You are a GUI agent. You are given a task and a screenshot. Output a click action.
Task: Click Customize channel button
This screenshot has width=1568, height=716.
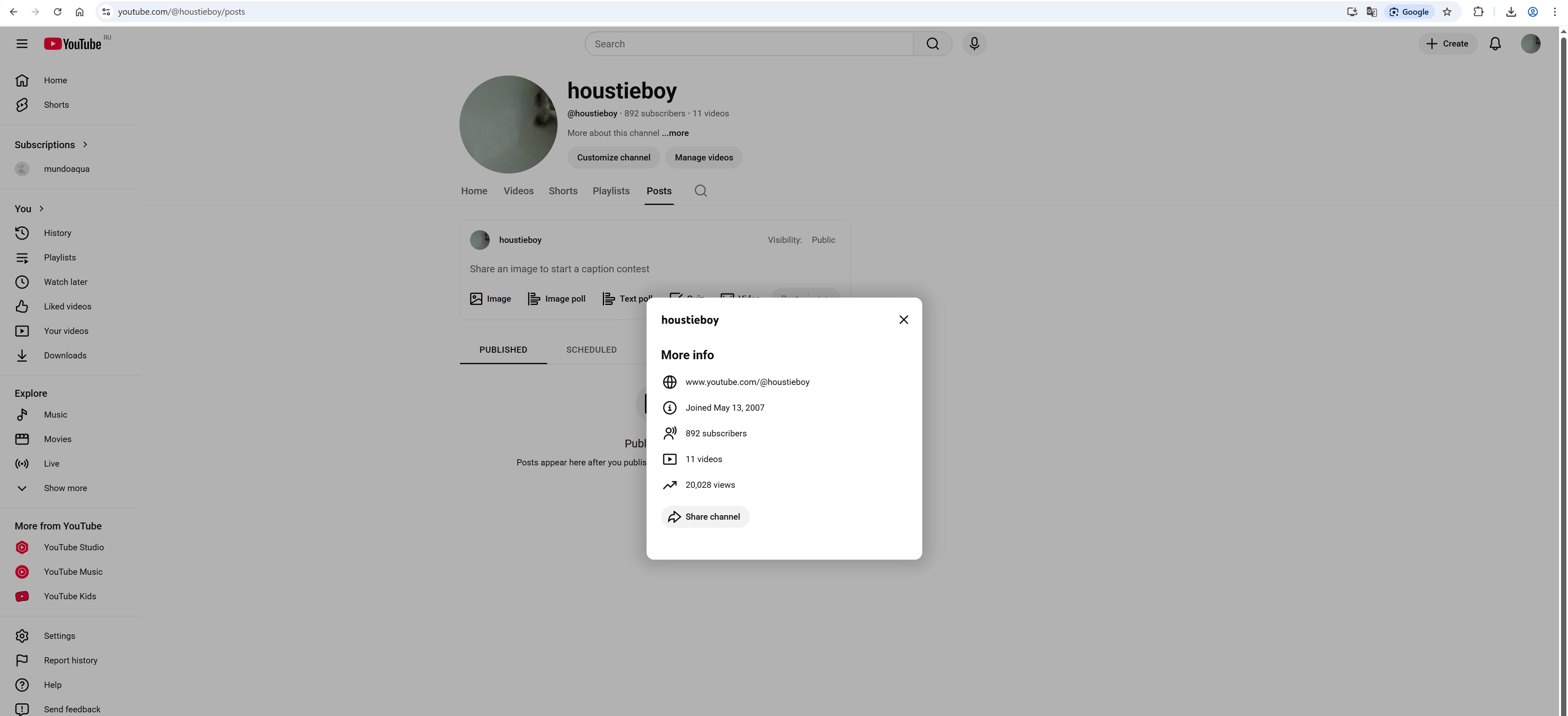coord(613,158)
